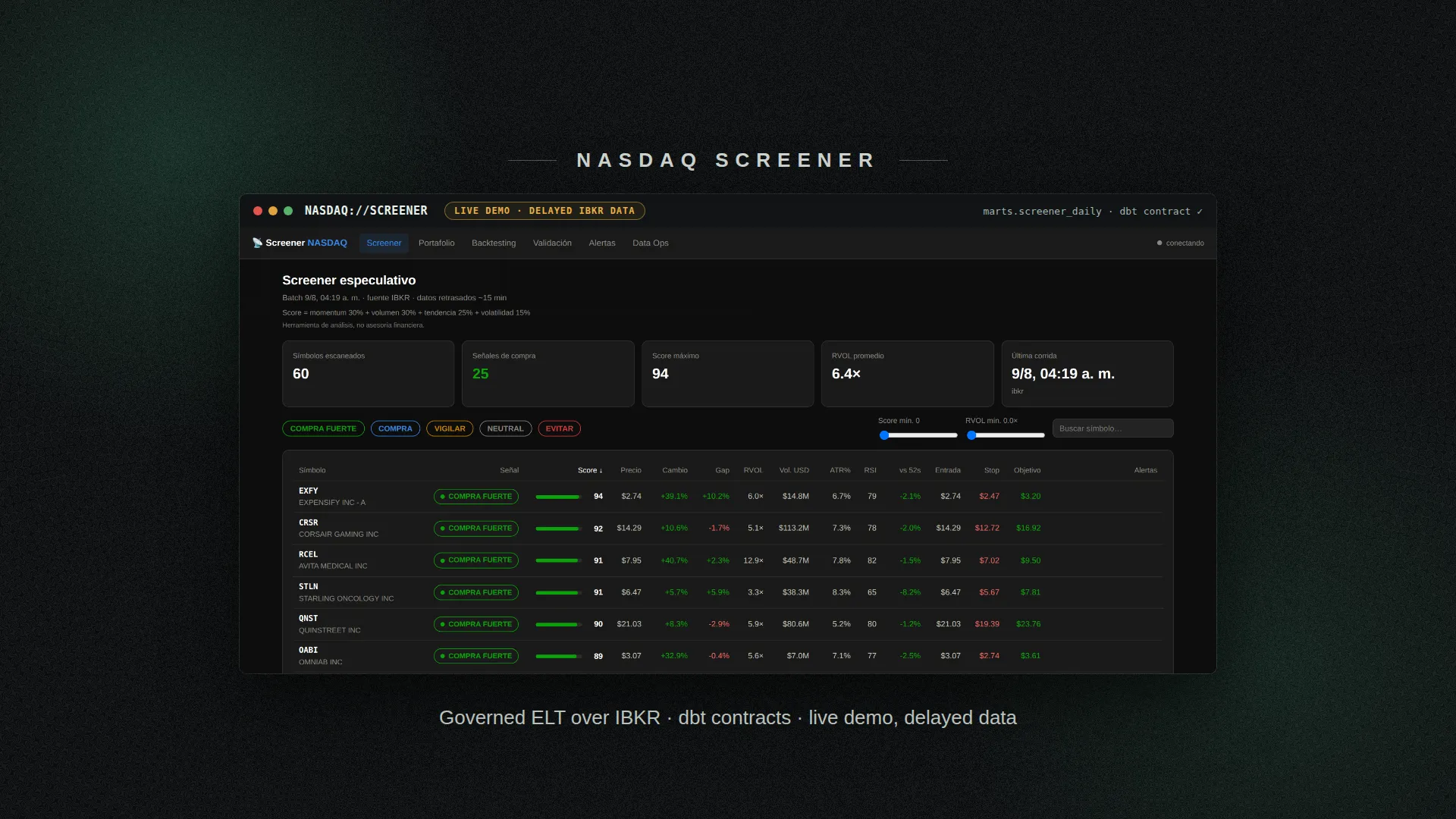Click the +40.7% change value for RCEL
This screenshot has height=819, width=1456.
(x=674, y=561)
